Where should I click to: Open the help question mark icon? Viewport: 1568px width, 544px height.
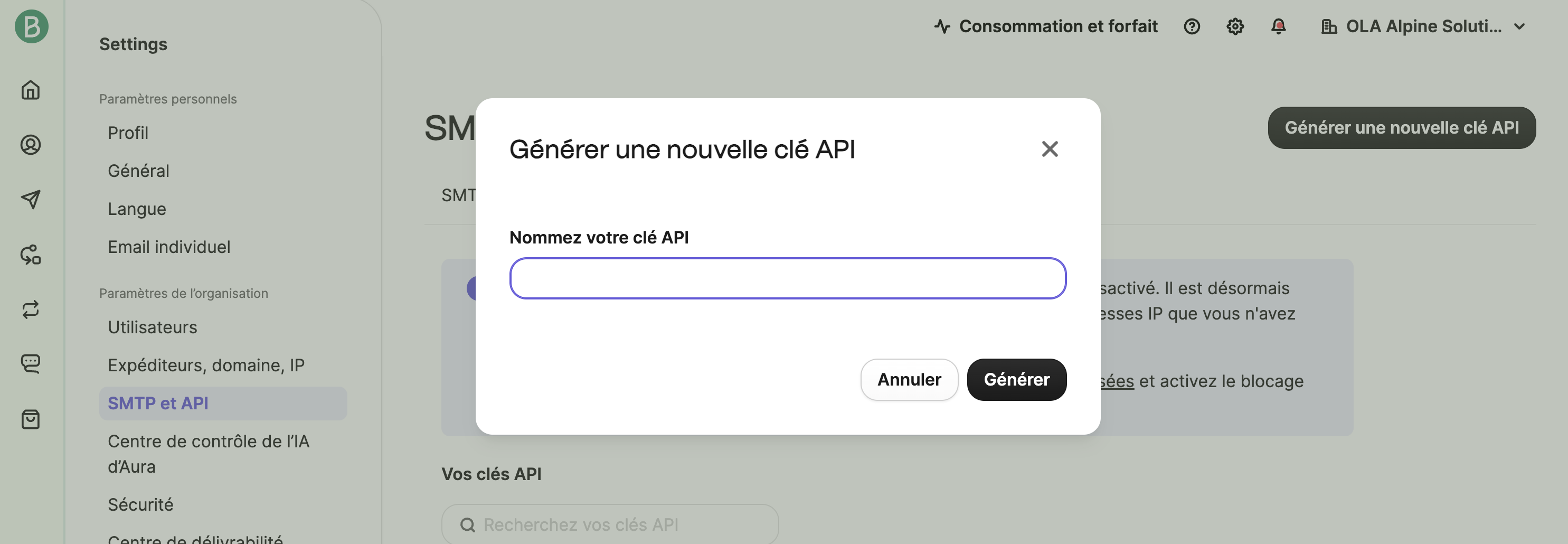tap(1192, 26)
